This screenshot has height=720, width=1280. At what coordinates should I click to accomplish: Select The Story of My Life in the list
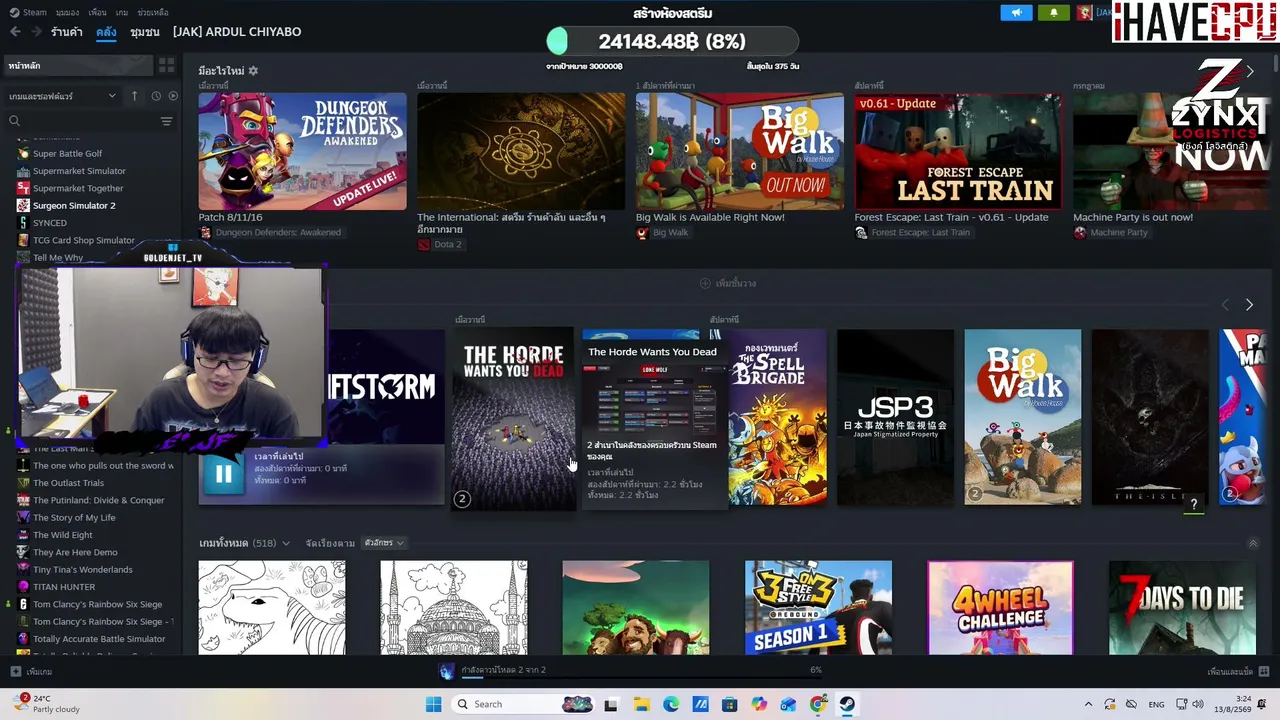tap(74, 518)
